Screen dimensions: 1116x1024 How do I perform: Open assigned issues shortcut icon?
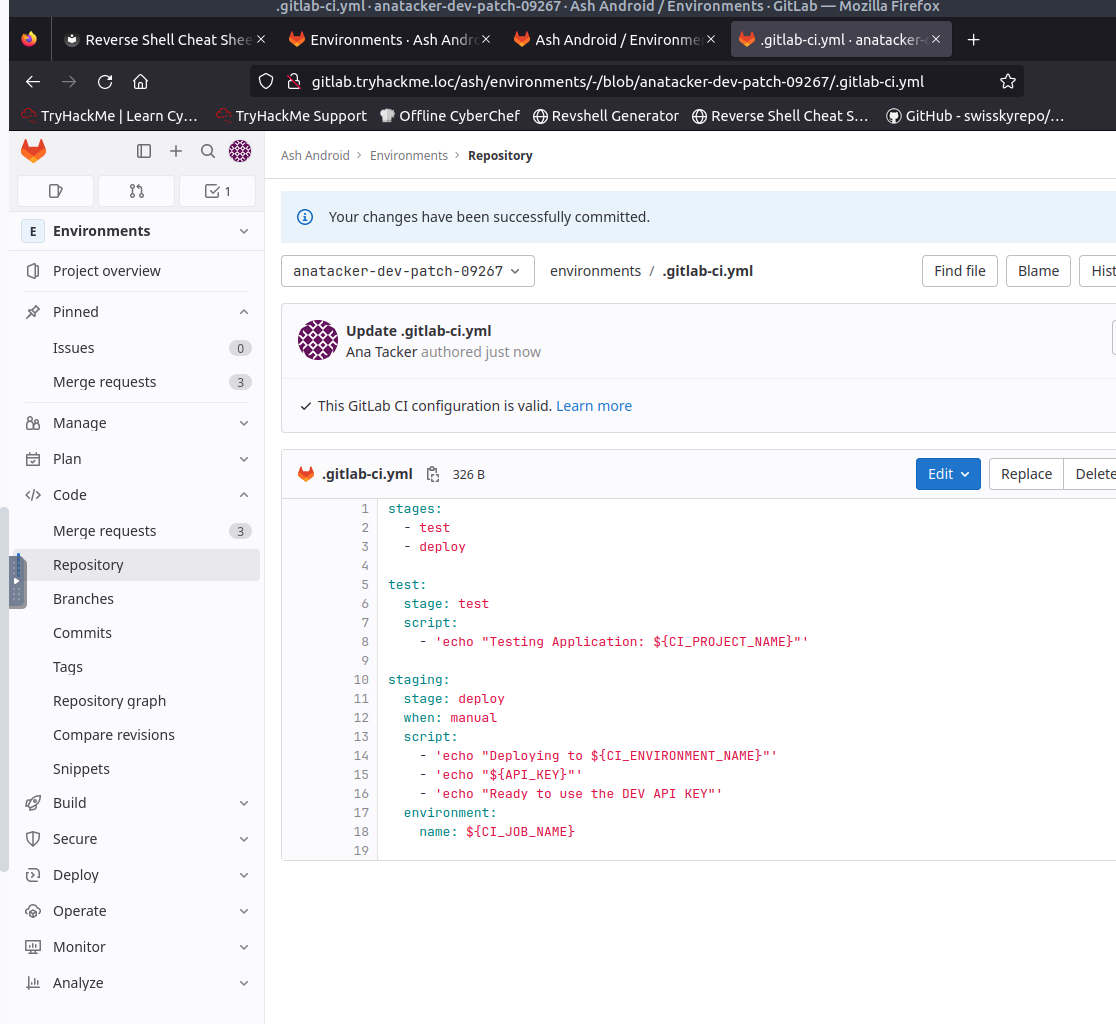coord(56,191)
